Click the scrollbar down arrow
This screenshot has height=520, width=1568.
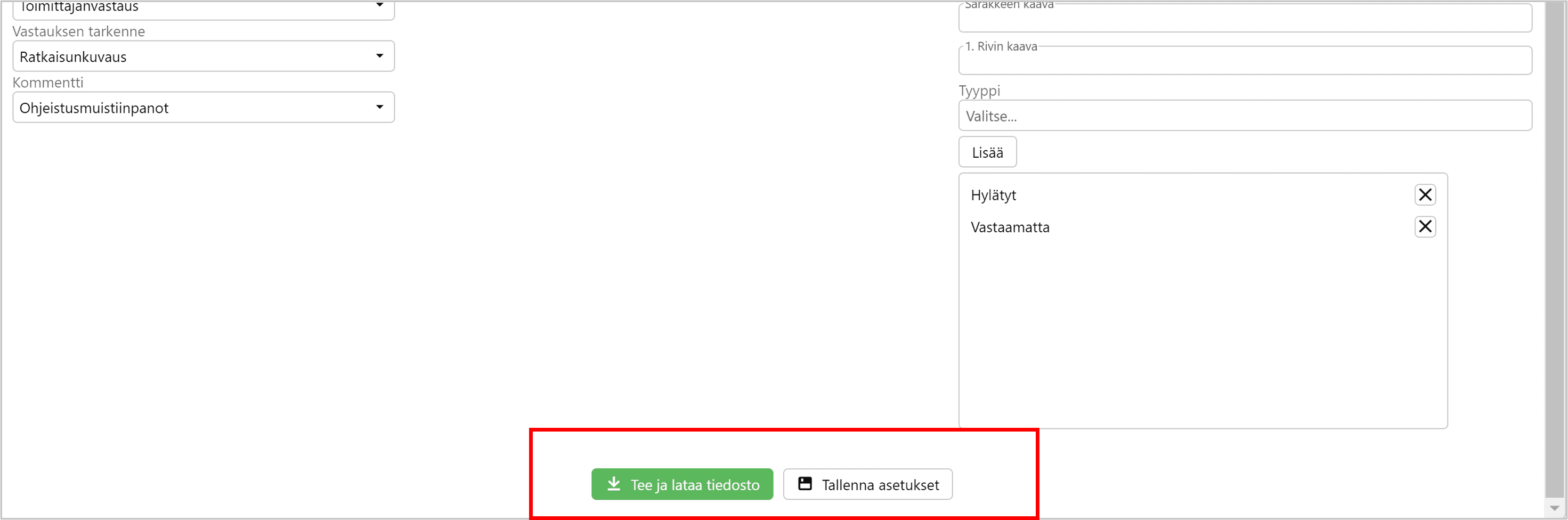[x=1555, y=508]
